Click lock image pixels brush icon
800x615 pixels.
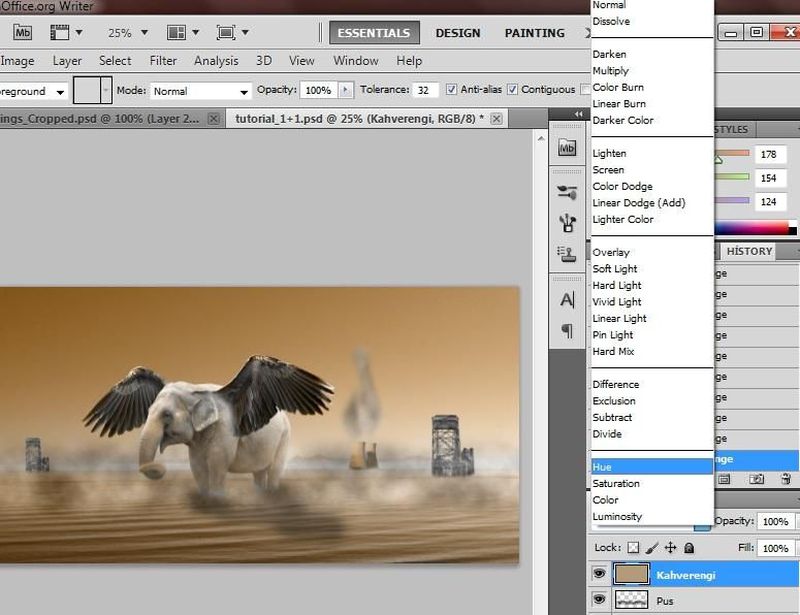(651, 548)
